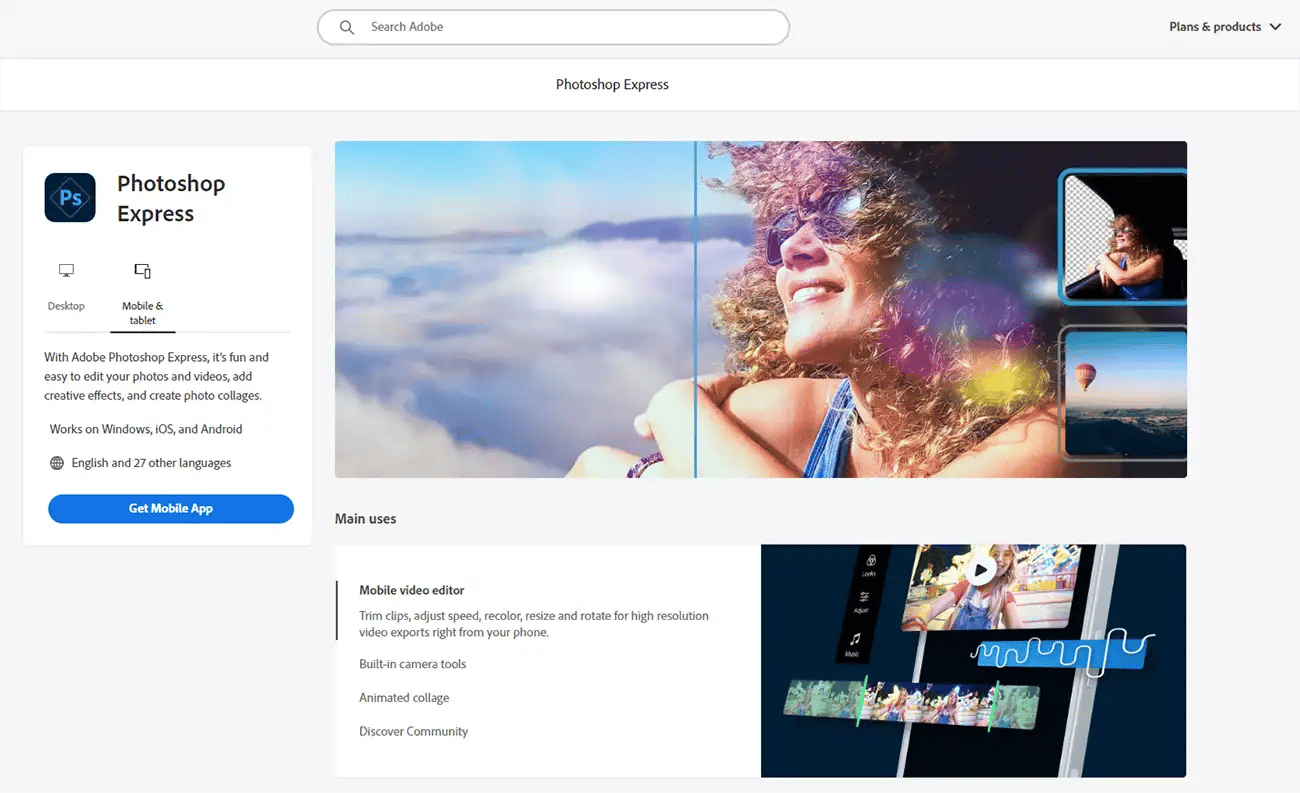Click the Photoshop Express page title
This screenshot has width=1300, height=793.
tap(612, 85)
